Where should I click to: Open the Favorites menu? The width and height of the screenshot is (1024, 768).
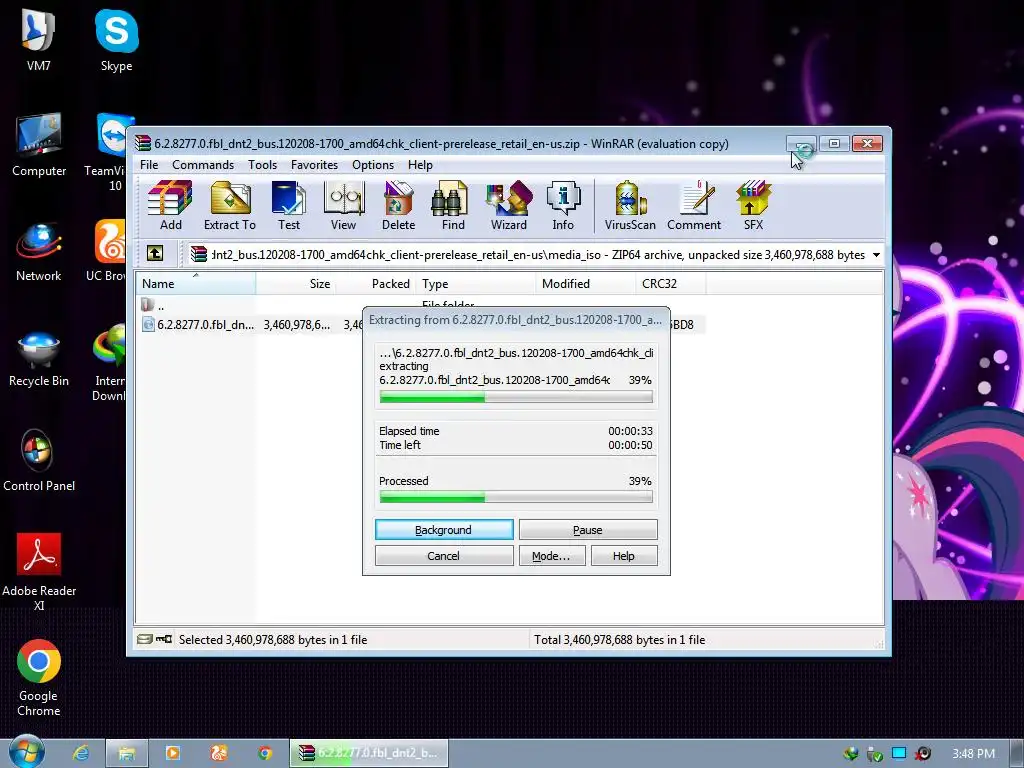[x=314, y=165]
